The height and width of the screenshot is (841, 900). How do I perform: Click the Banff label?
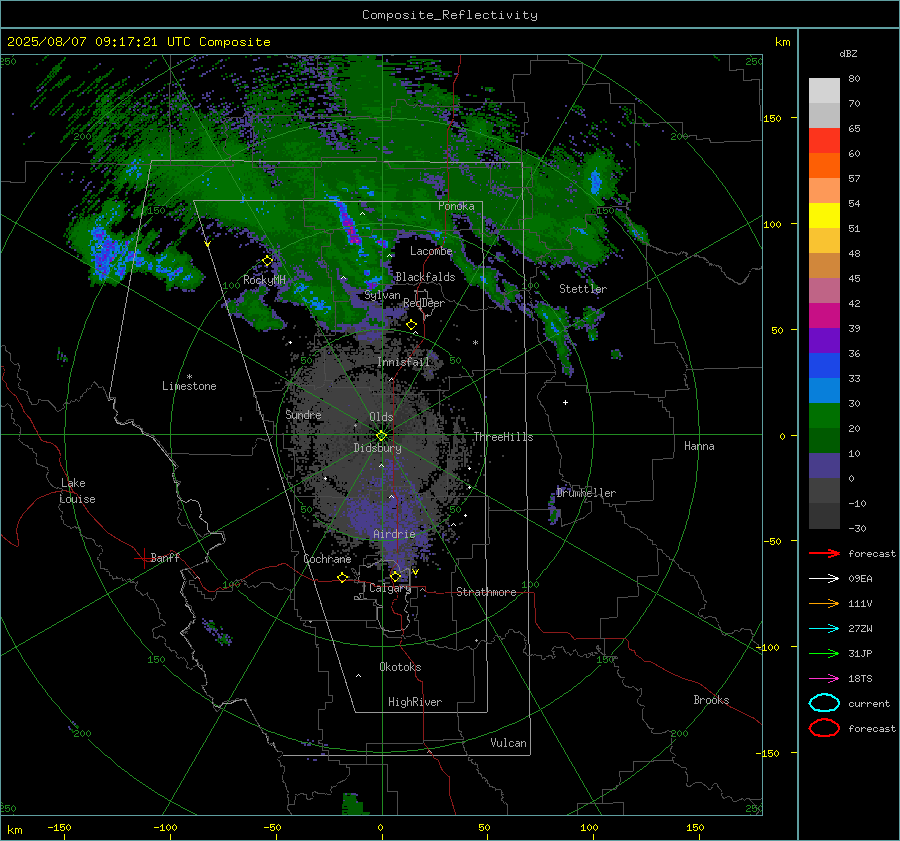coord(165,557)
